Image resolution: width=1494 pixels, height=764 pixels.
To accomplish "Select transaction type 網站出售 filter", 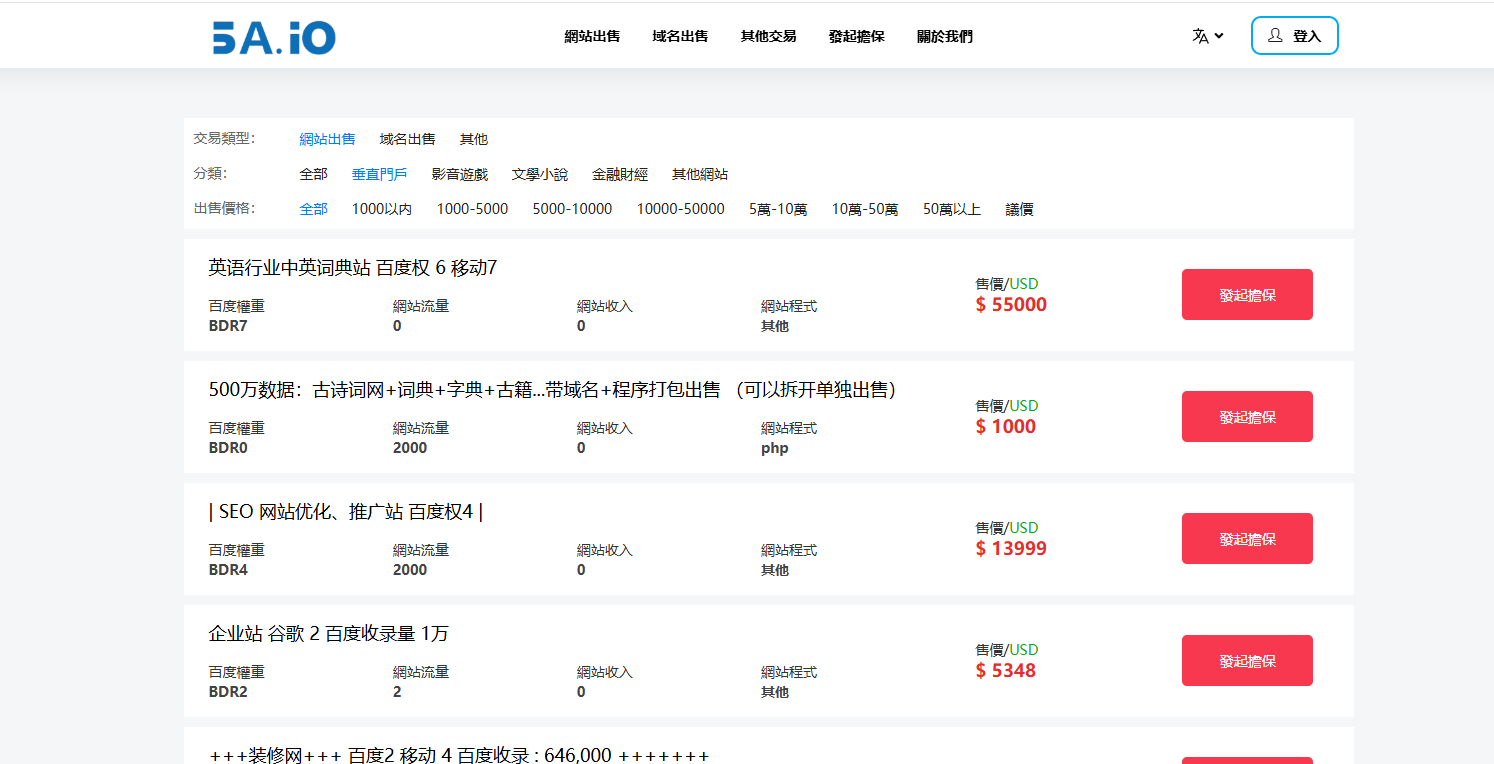I will [x=327, y=139].
